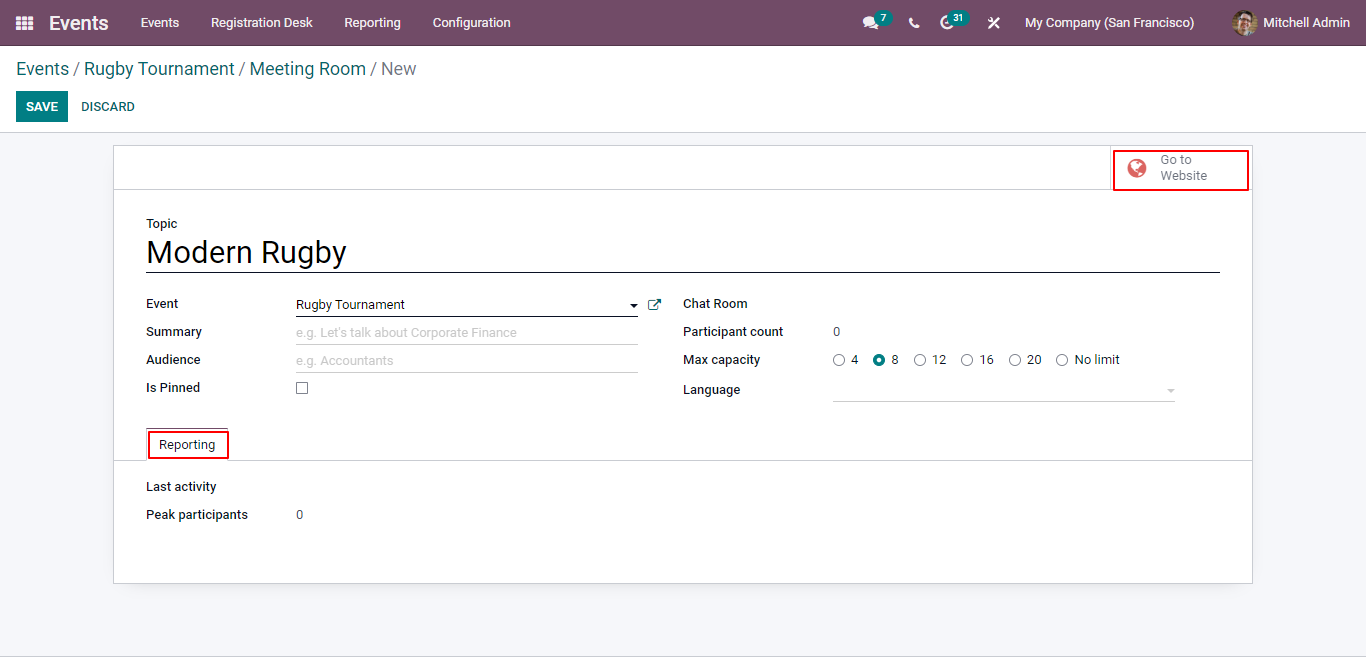Discard the record changes

point(108,107)
